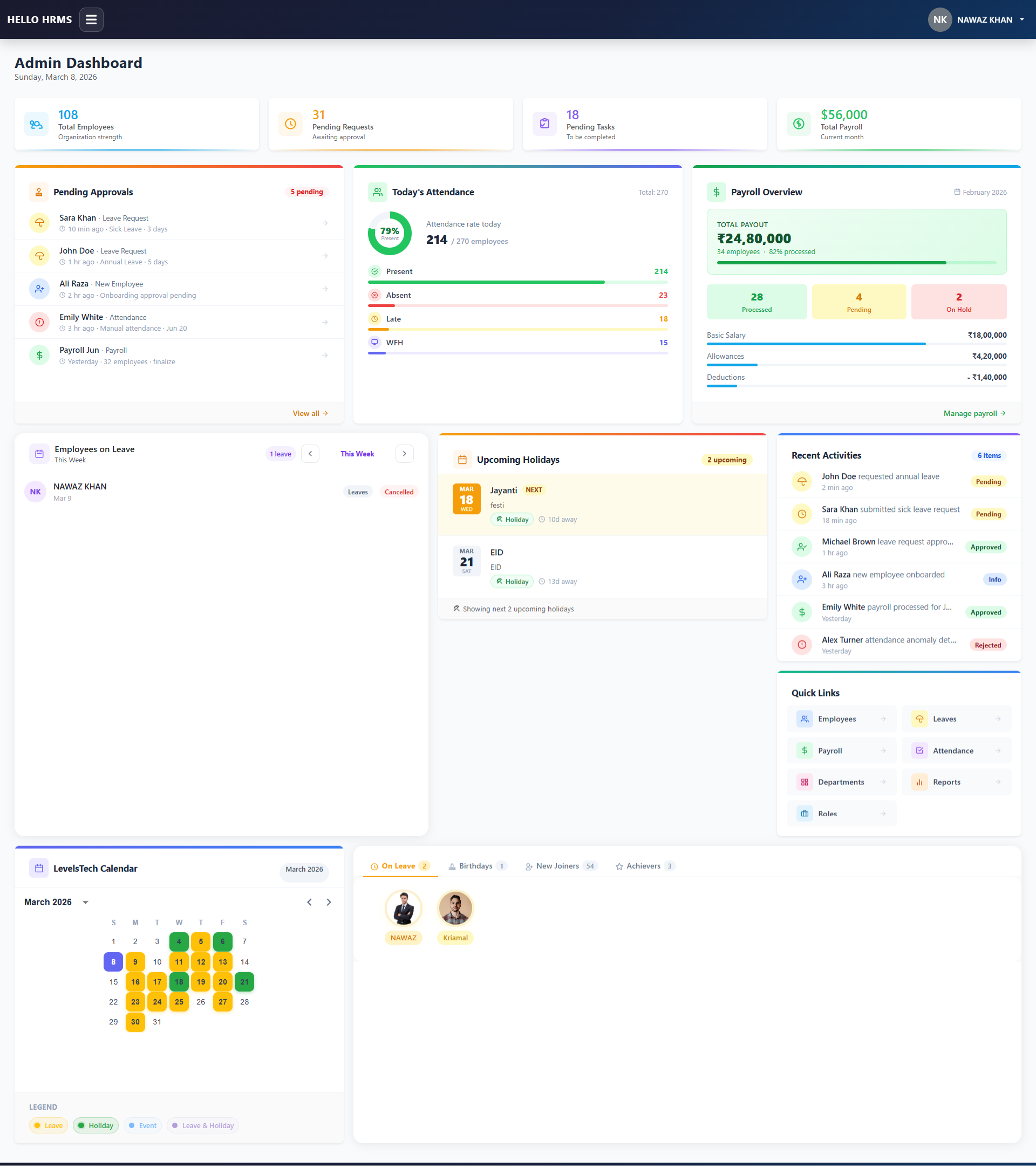Select the 2 On Hold payroll tile

pos(959,302)
